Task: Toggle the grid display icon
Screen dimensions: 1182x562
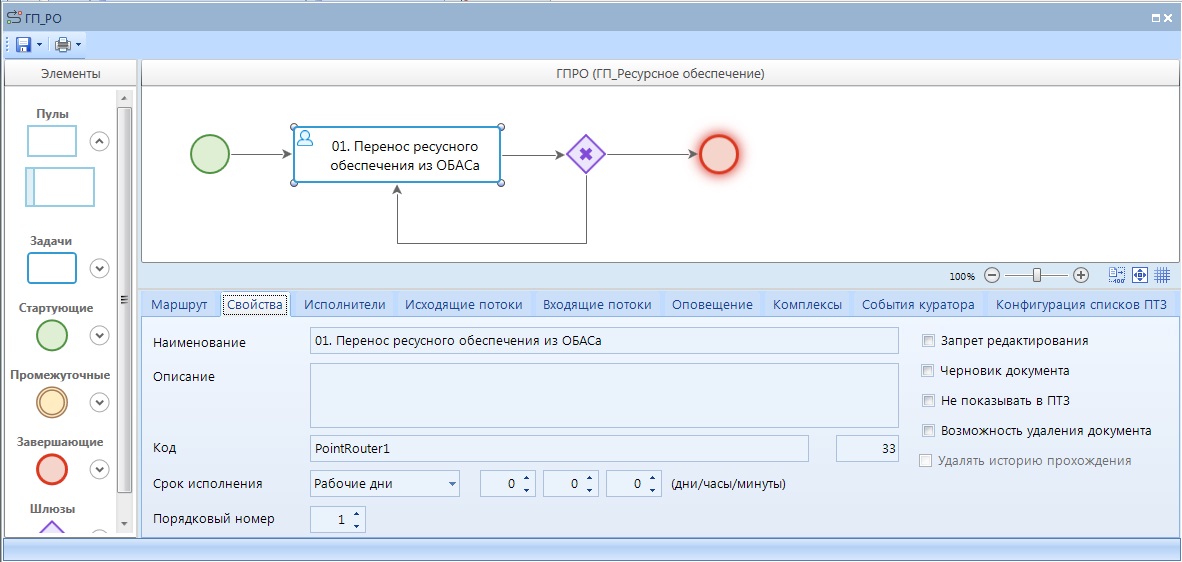Action: (1162, 275)
